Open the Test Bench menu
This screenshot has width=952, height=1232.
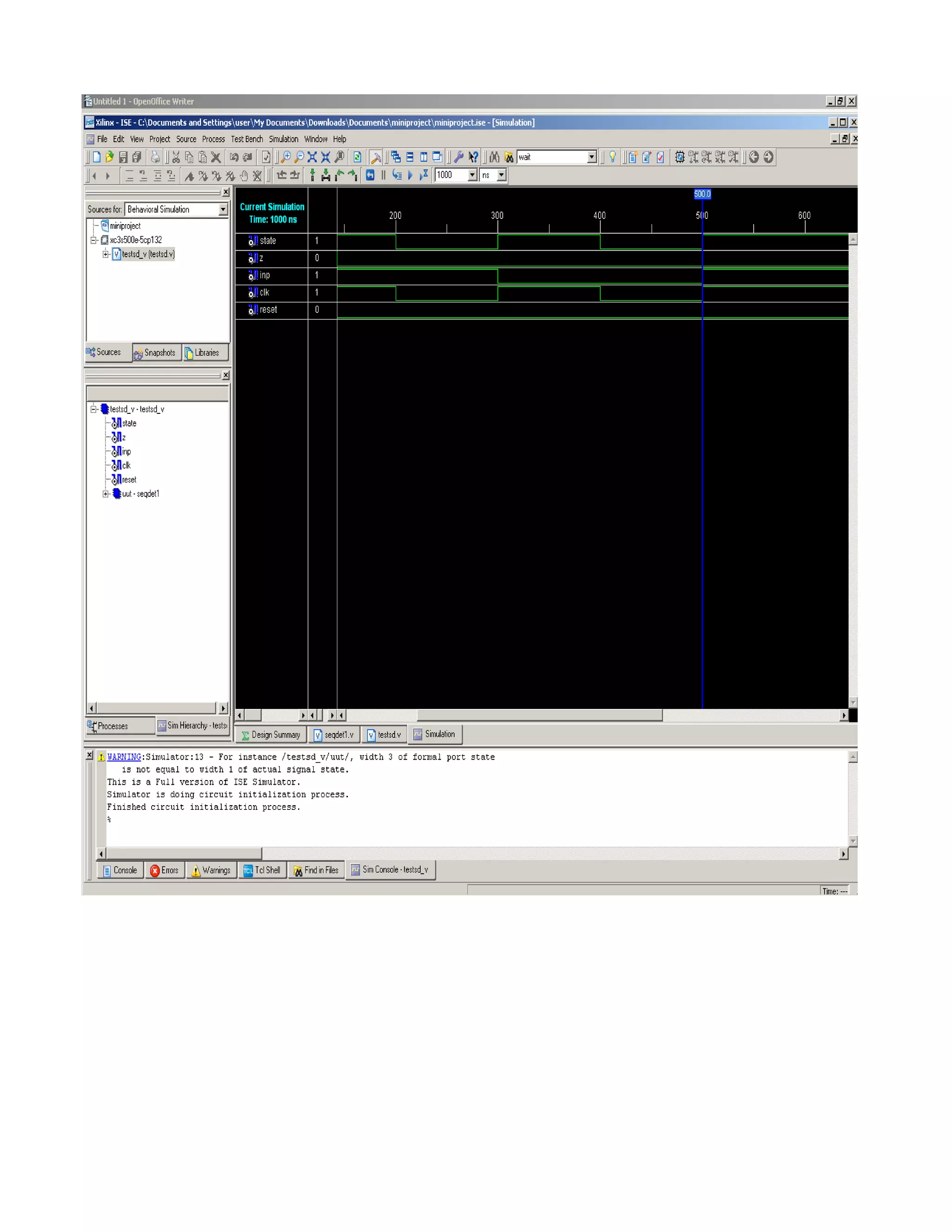coord(246,139)
